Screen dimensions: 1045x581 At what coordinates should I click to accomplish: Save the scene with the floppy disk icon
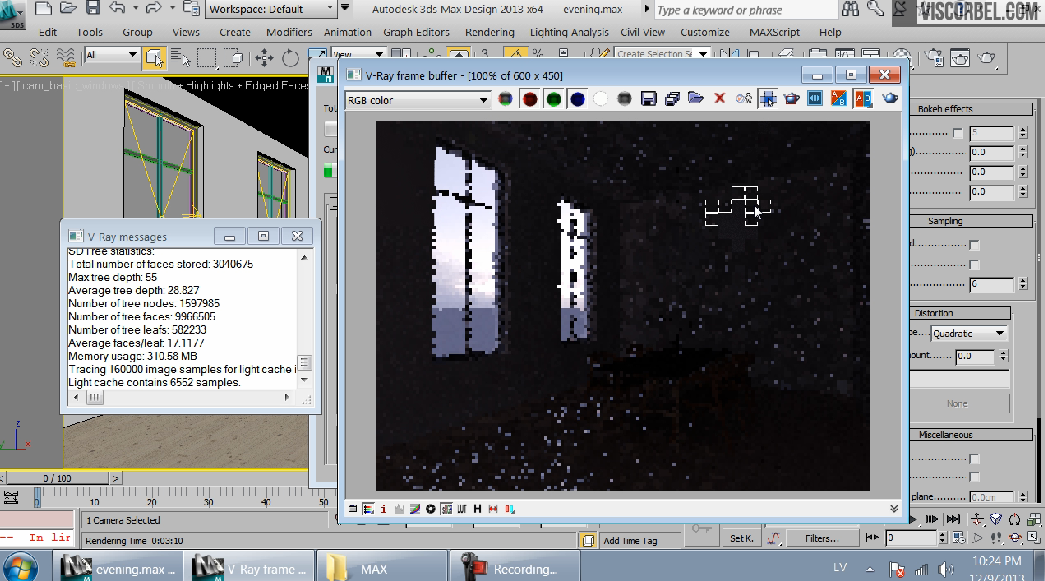[93, 9]
